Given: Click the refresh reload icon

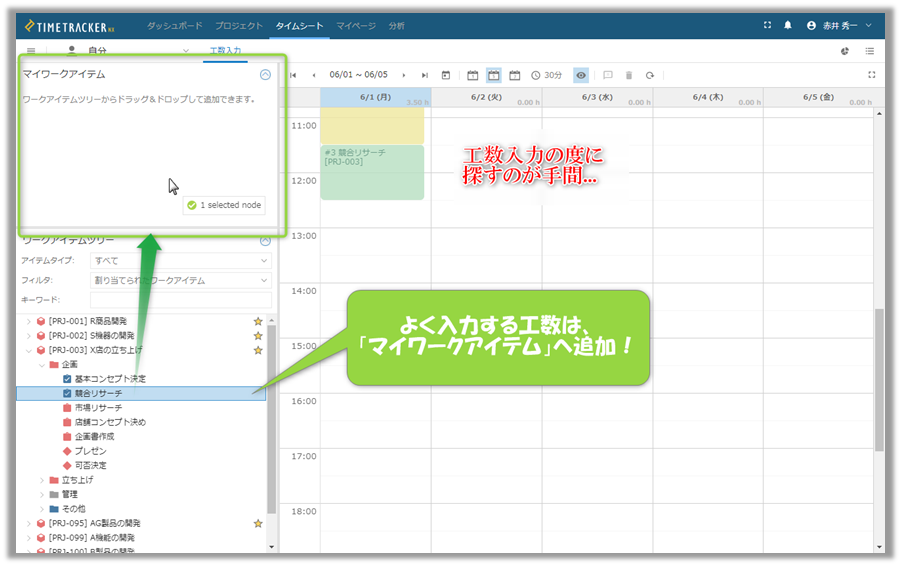Looking at the screenshot, I should pos(650,75).
